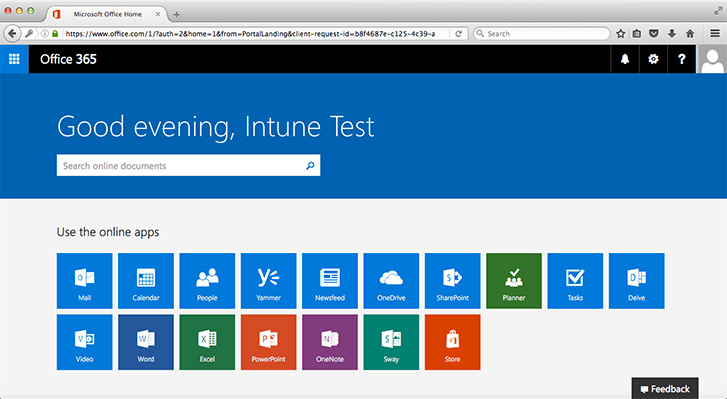This screenshot has width=727, height=399.
Task: Reload the page with refresh icon
Action: (x=459, y=33)
